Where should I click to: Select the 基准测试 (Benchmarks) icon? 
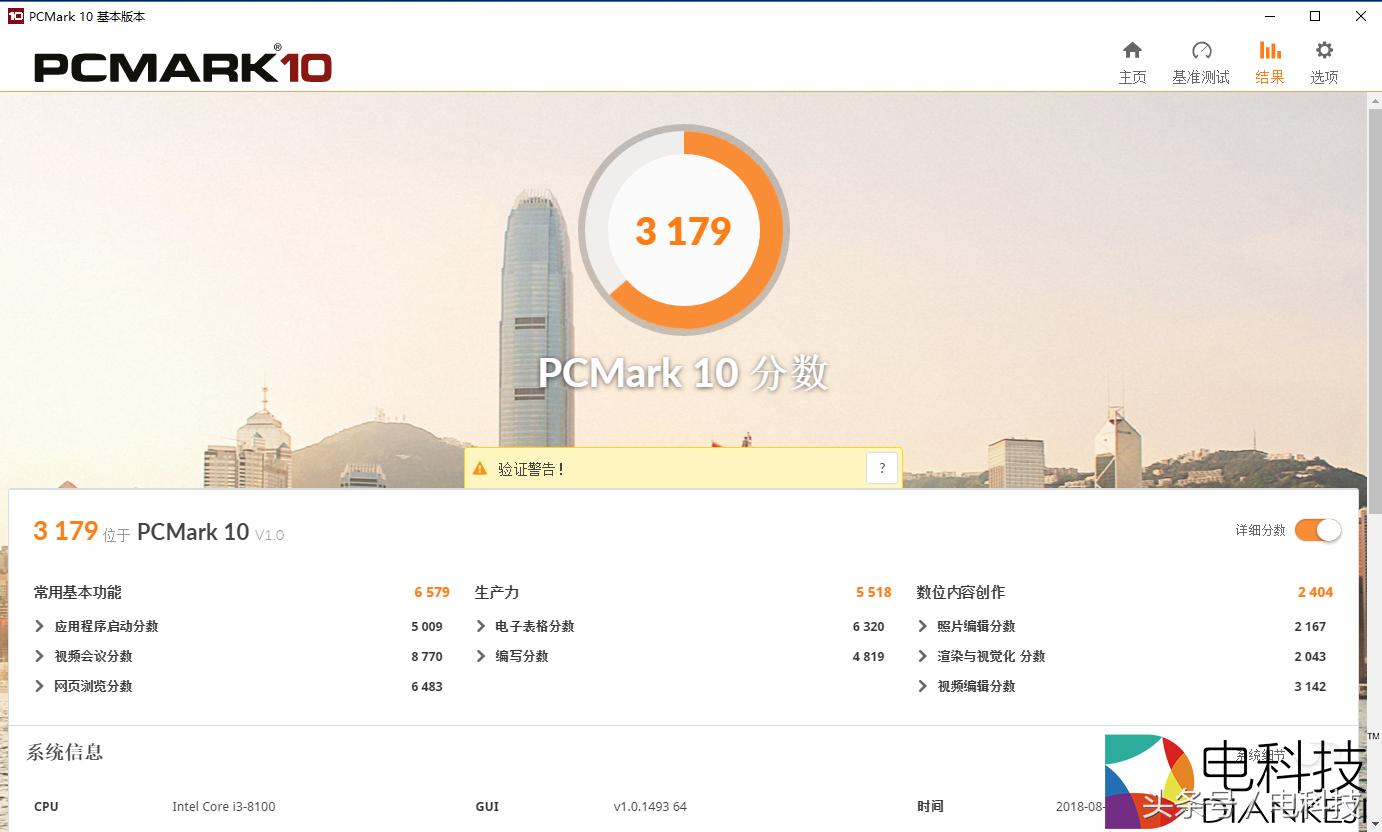click(1201, 58)
